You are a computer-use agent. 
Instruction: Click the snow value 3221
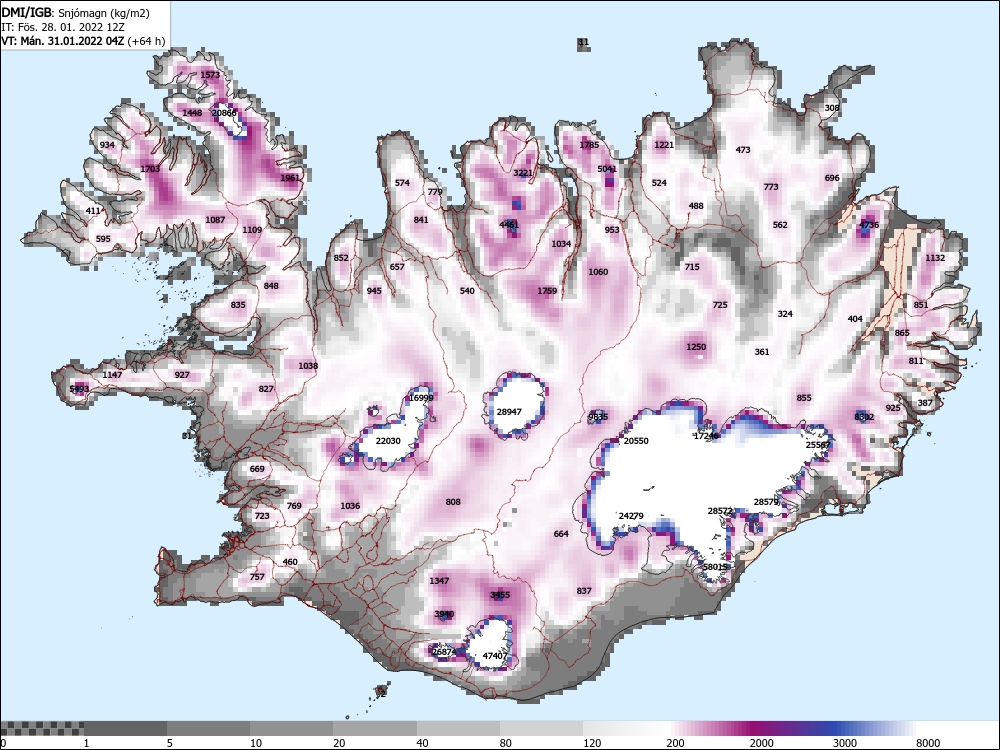point(523,173)
